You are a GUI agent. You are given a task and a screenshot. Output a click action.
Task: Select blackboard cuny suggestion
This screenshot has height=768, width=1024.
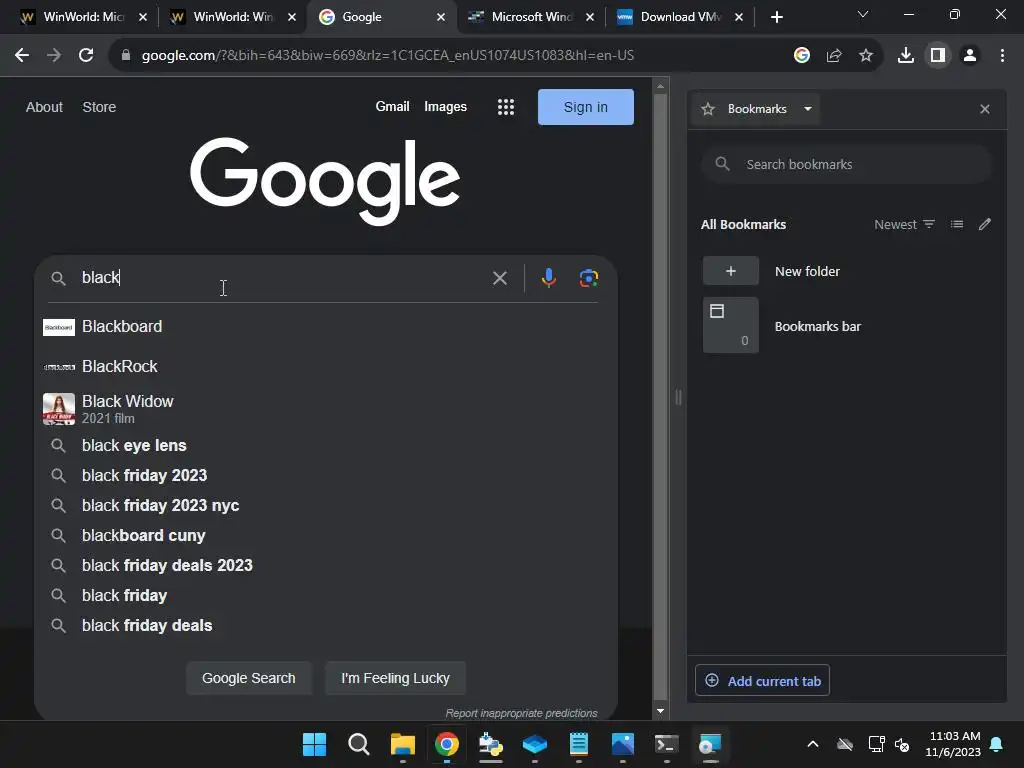(325, 536)
